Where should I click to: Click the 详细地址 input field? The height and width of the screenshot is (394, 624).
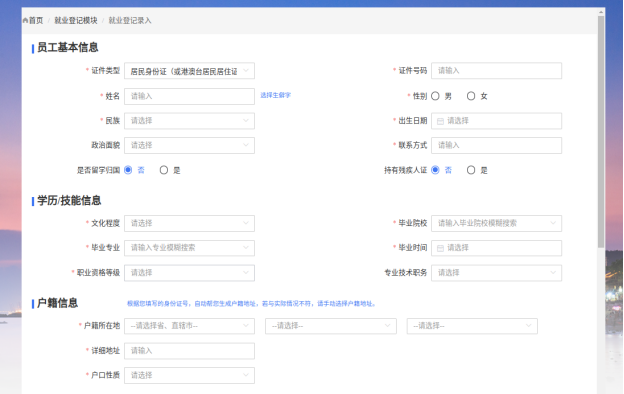(x=189, y=351)
